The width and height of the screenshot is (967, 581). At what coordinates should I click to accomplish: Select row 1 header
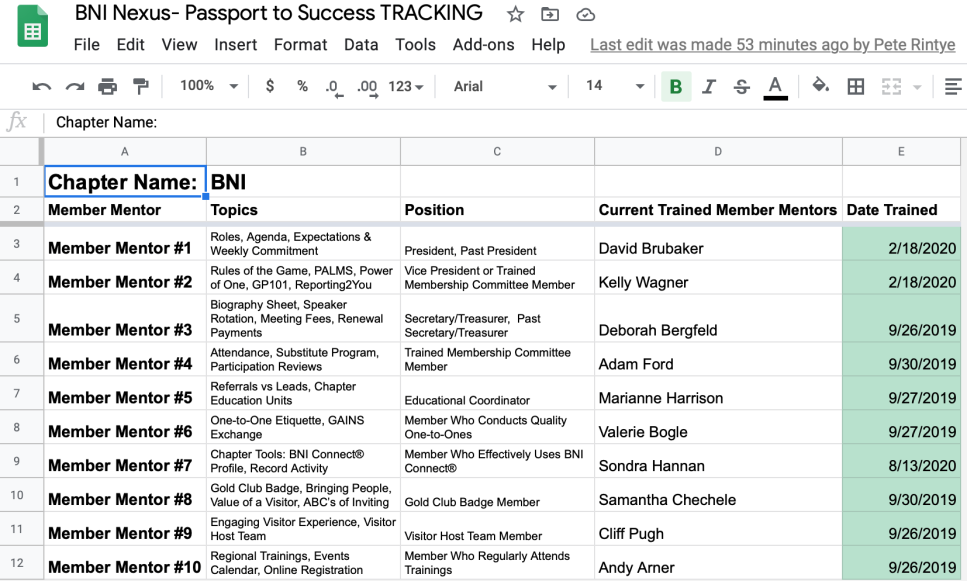(17, 181)
